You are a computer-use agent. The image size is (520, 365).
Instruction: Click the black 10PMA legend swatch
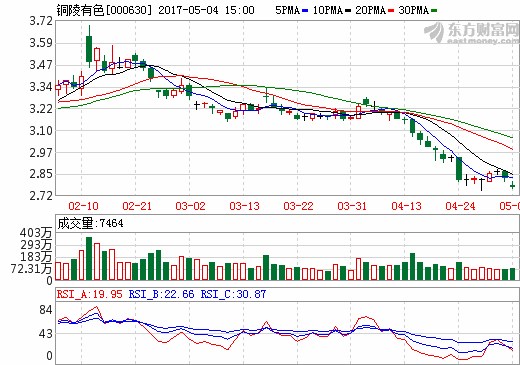[348, 11]
